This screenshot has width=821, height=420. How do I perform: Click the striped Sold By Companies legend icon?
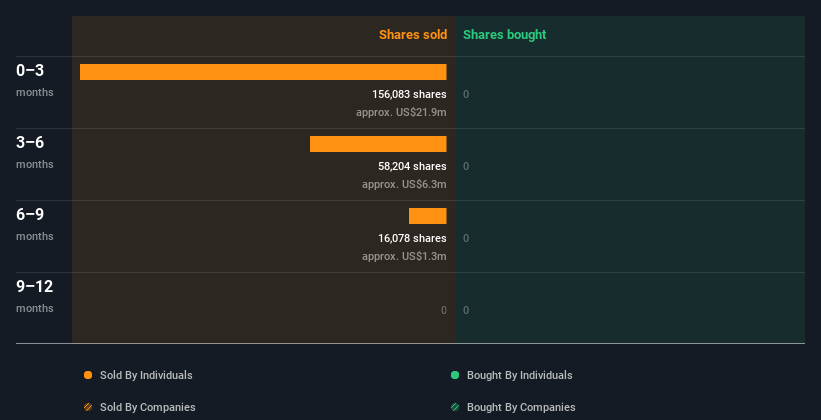point(88,407)
